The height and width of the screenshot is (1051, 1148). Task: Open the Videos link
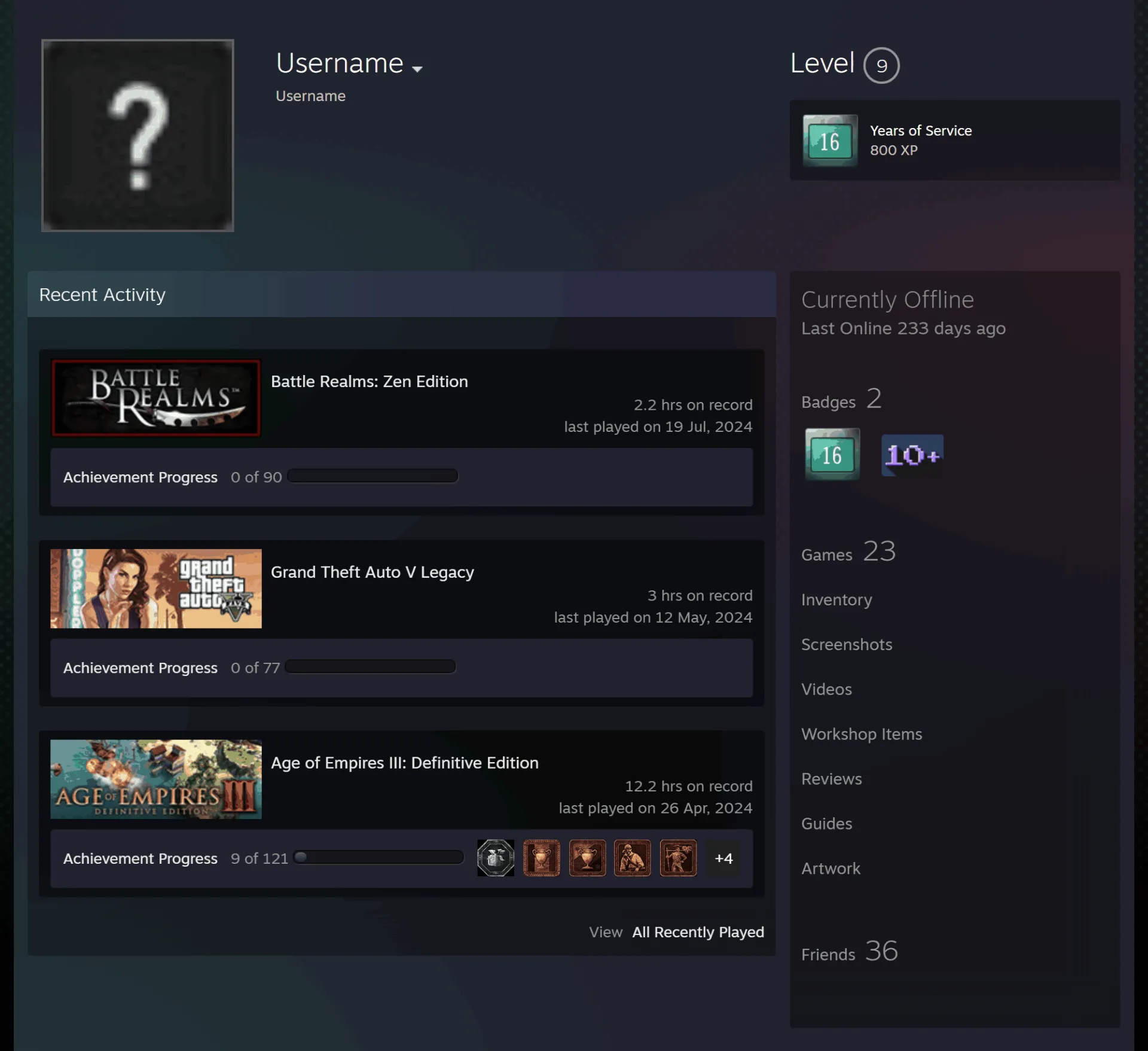point(826,689)
